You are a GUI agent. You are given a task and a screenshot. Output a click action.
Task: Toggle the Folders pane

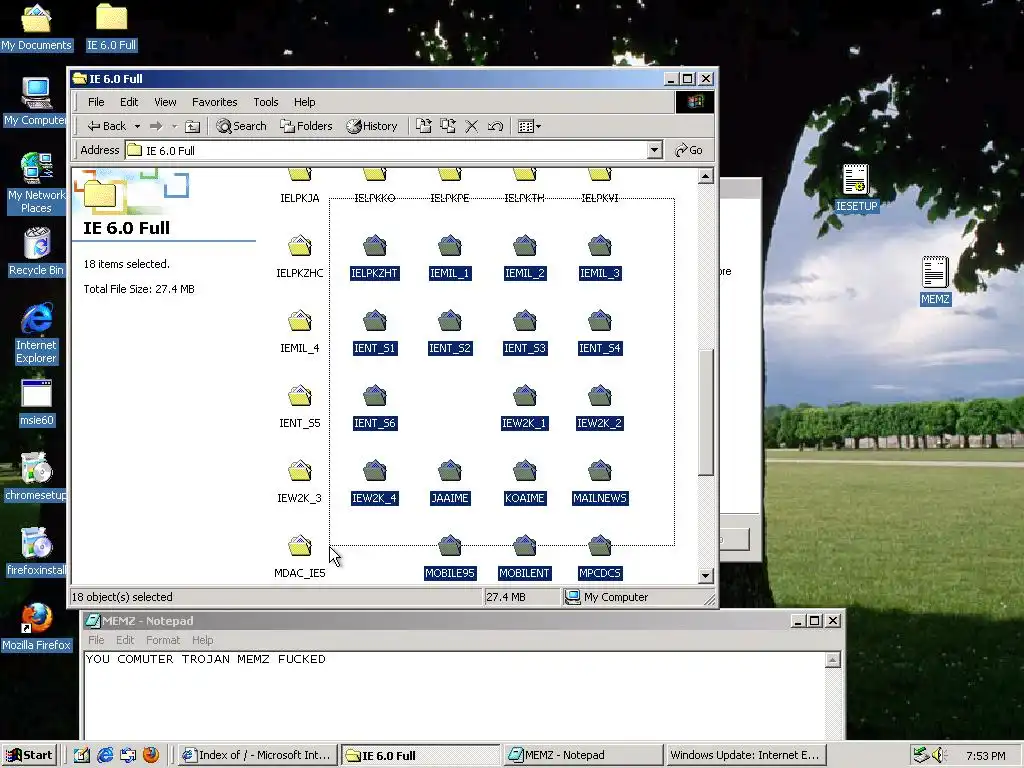[306, 126]
